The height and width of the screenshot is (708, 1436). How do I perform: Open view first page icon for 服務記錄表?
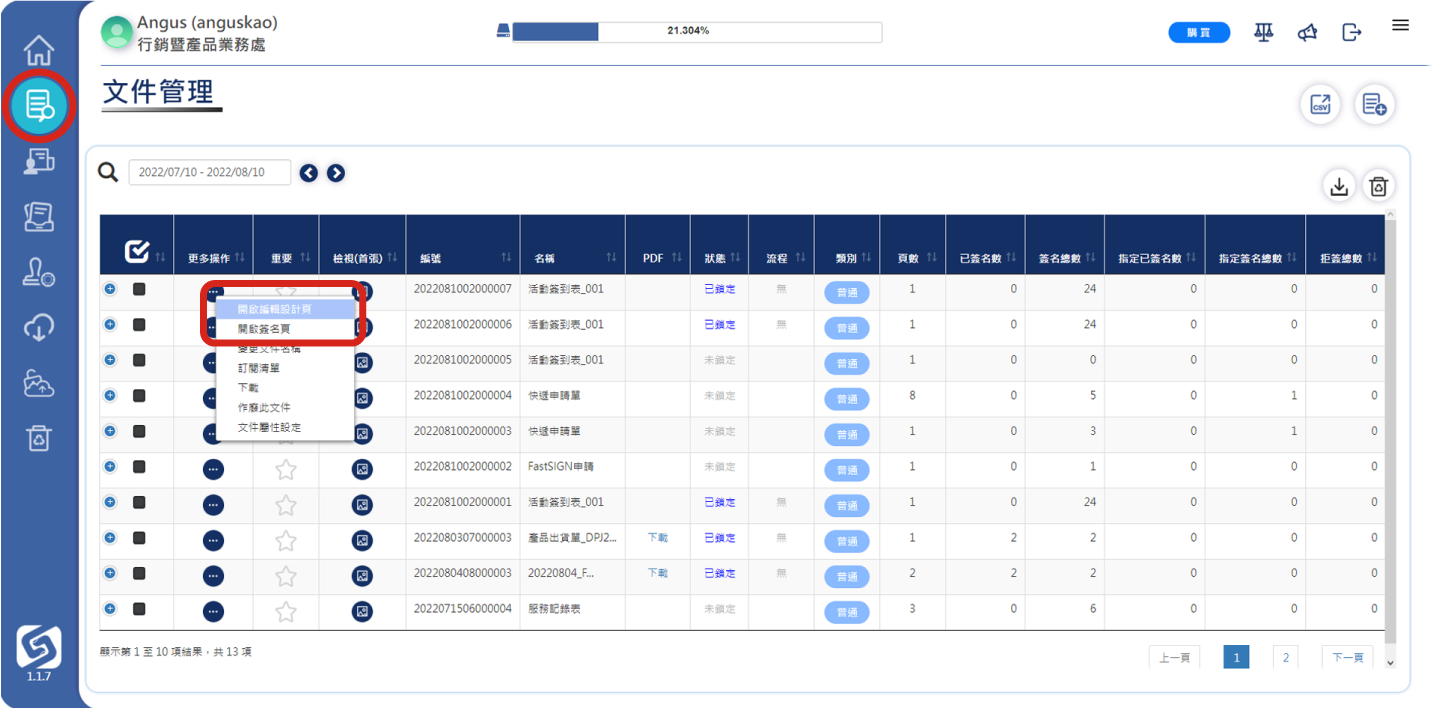362,611
